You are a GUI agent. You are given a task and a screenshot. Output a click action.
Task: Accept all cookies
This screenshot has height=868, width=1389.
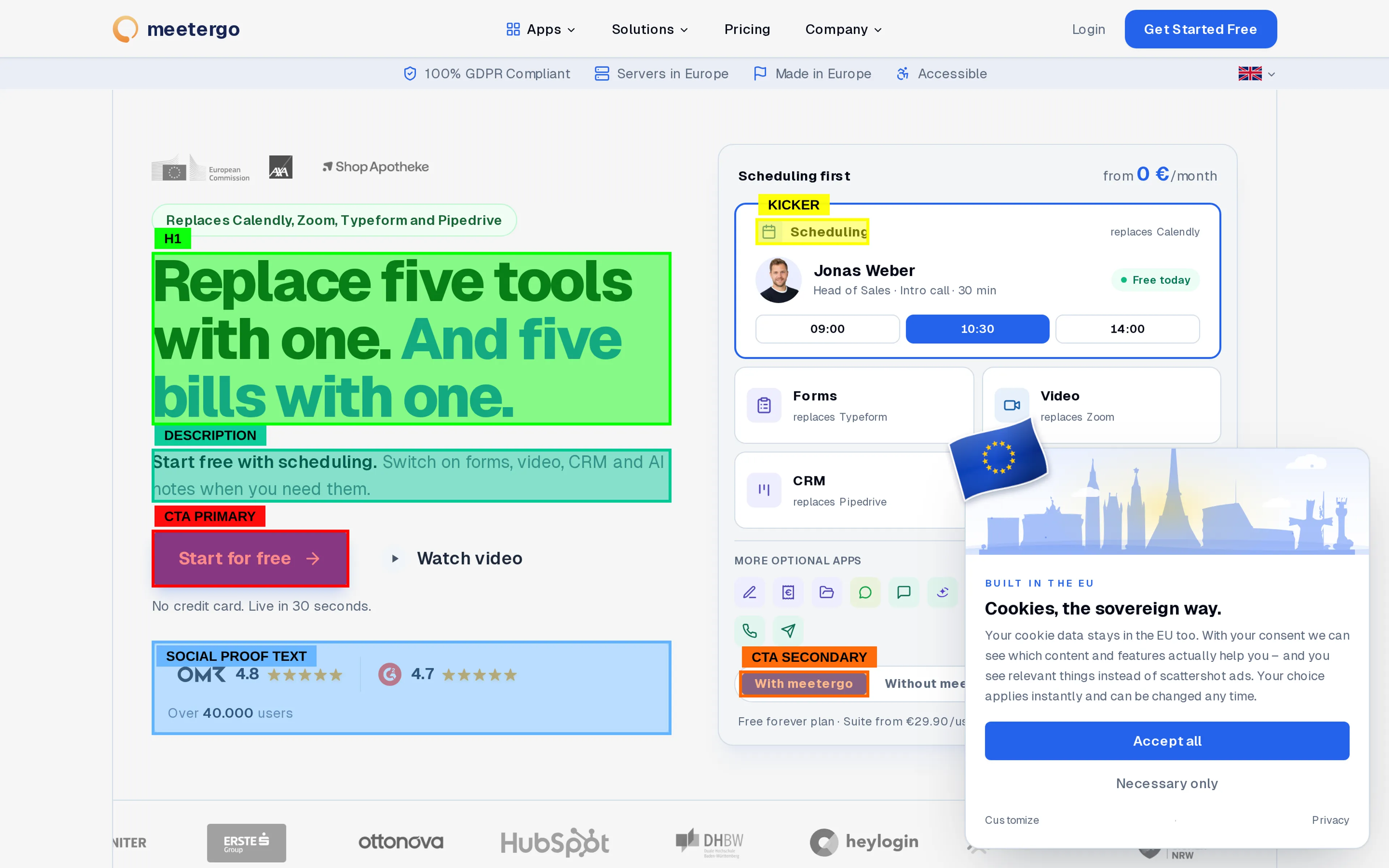click(1167, 741)
